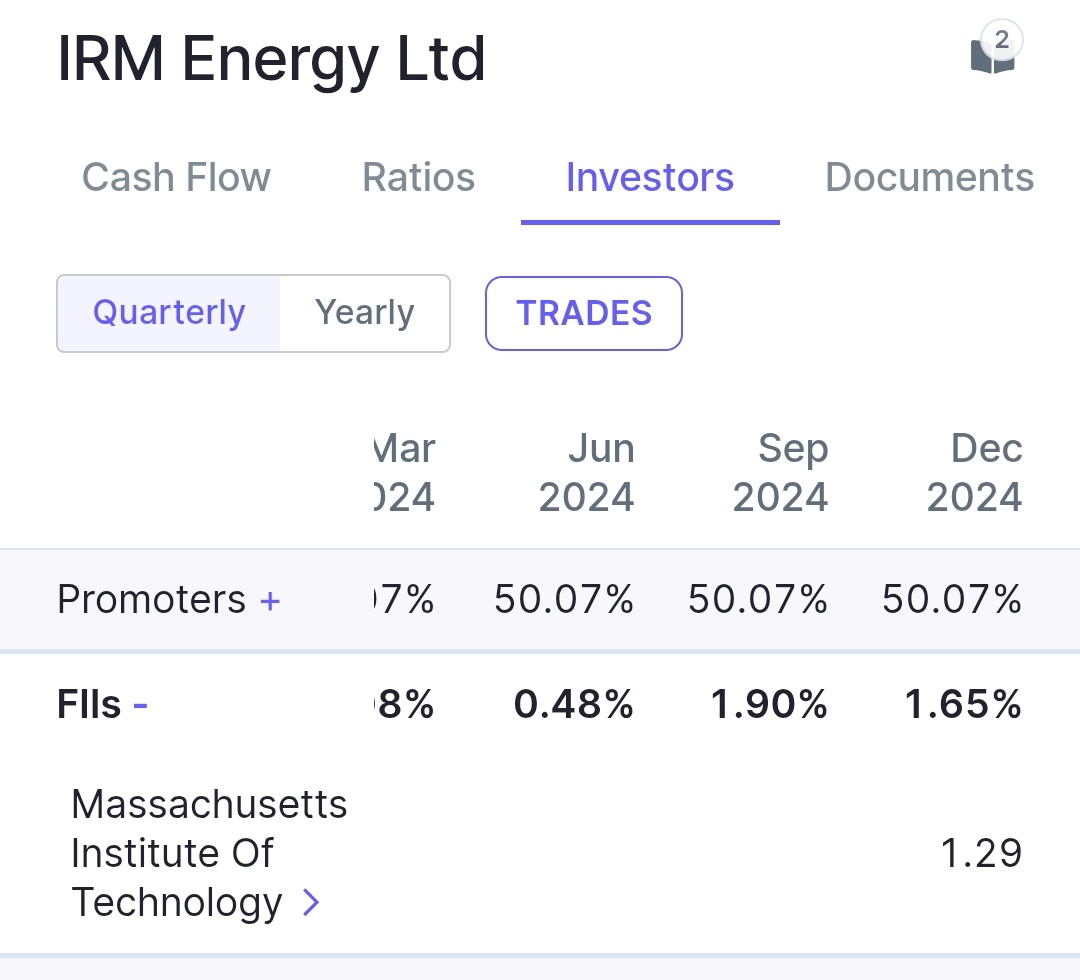The width and height of the screenshot is (1080, 980).
Task: Select the Investors tab
Action: click(650, 178)
